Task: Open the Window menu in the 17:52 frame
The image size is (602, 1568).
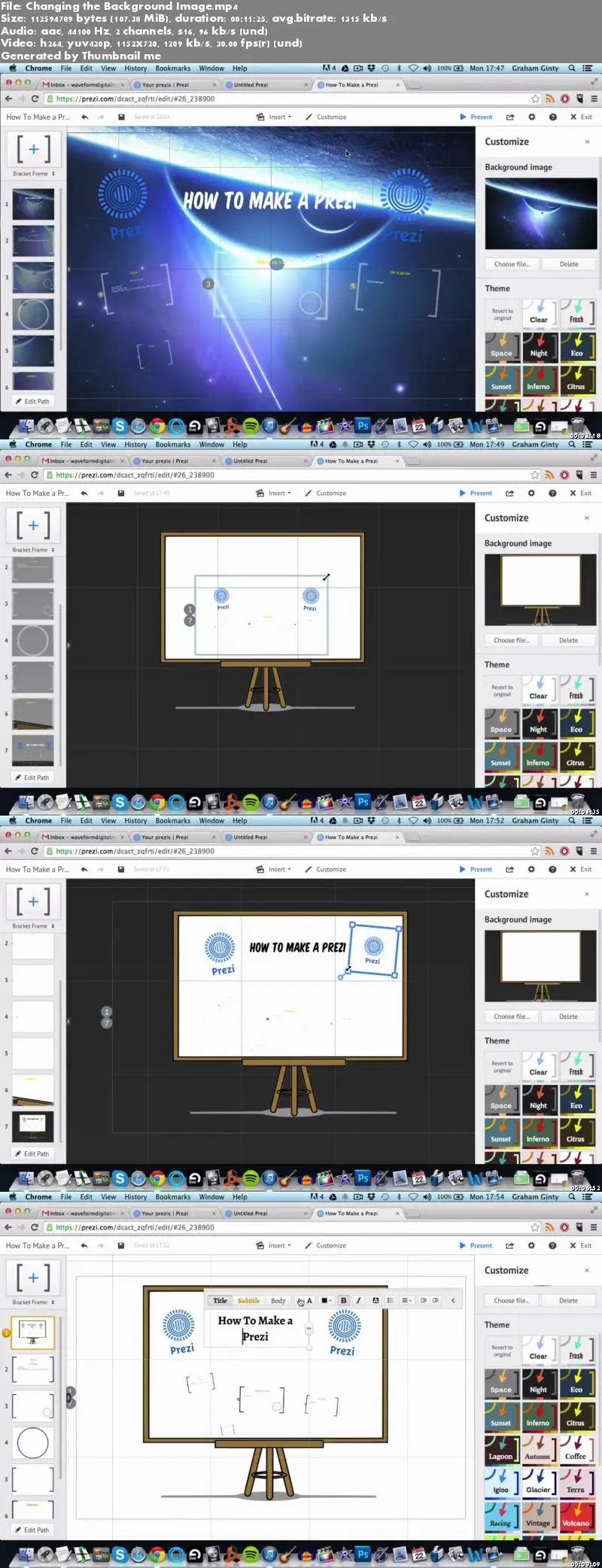Action: pyautogui.click(x=211, y=820)
